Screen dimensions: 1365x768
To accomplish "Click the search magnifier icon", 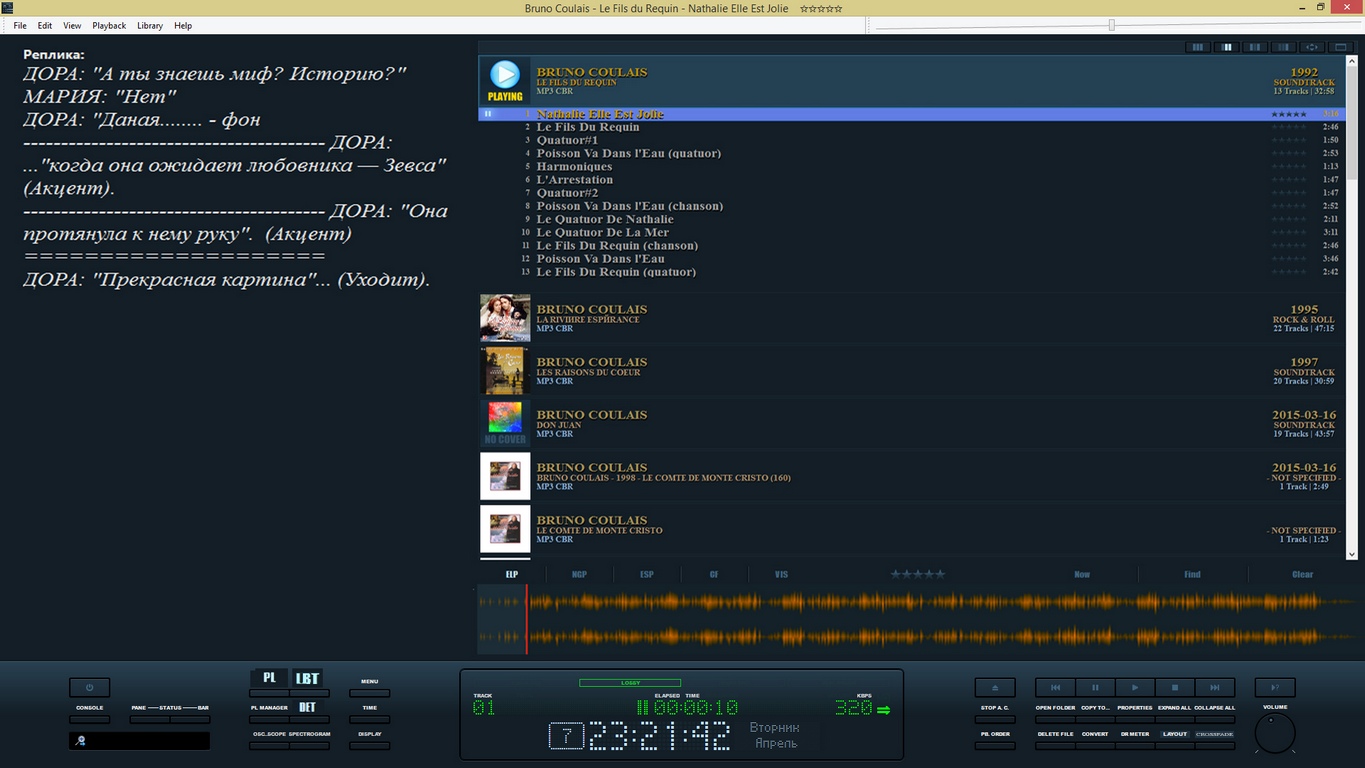I will coord(81,741).
